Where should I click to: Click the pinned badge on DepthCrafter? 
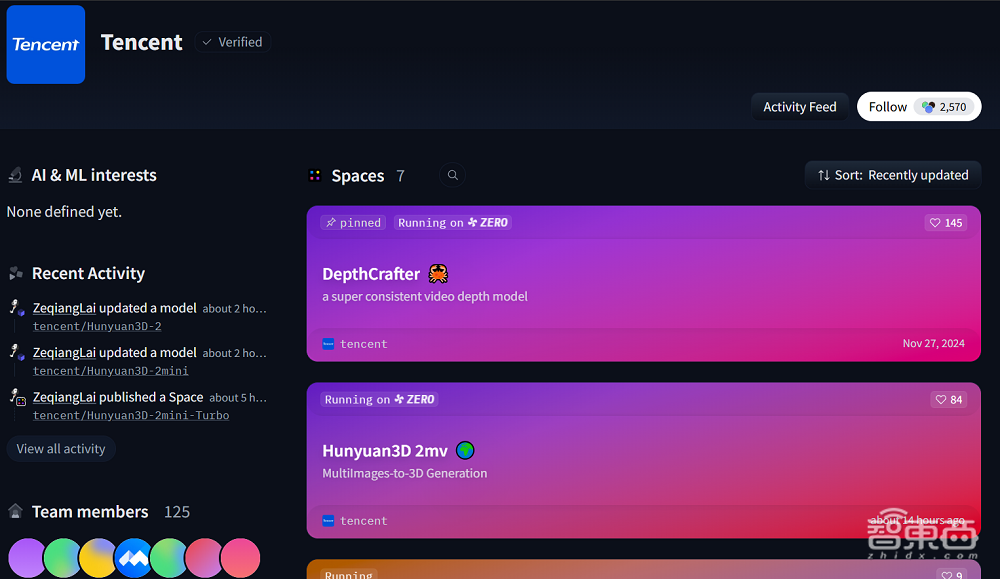[x=353, y=223]
